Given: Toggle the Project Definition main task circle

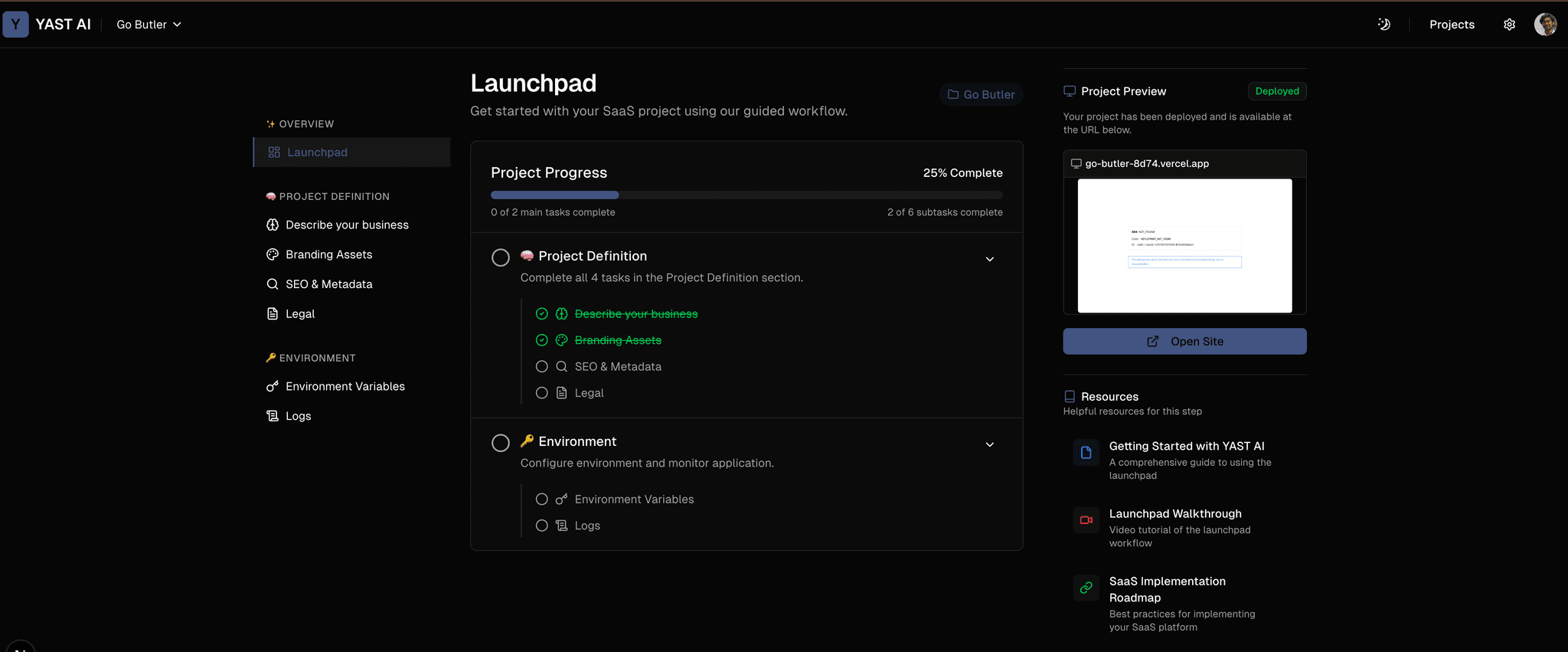Looking at the screenshot, I should coord(501,257).
